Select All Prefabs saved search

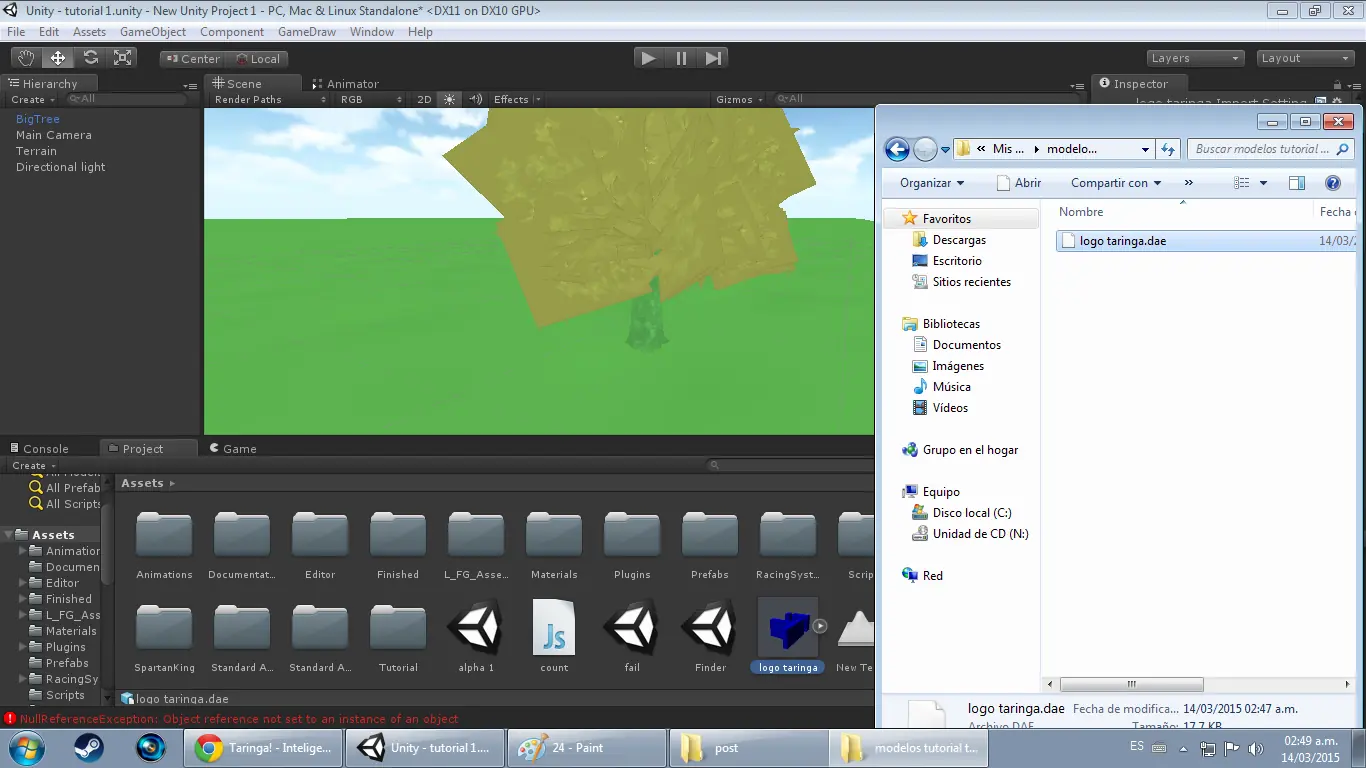(65, 488)
